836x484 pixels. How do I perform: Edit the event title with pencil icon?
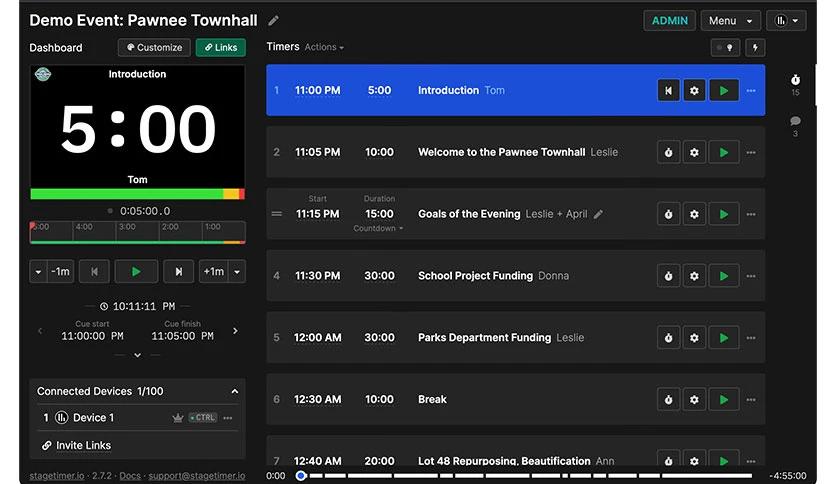(274, 21)
